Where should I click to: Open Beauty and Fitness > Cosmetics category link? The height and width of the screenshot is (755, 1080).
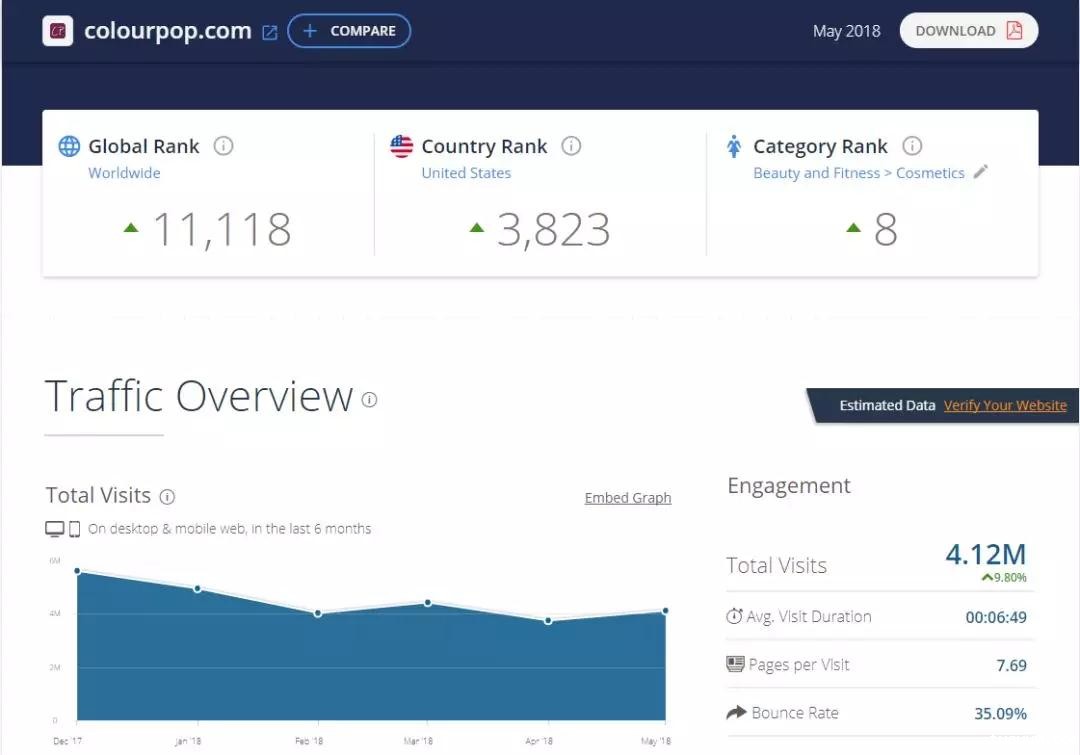pos(858,173)
